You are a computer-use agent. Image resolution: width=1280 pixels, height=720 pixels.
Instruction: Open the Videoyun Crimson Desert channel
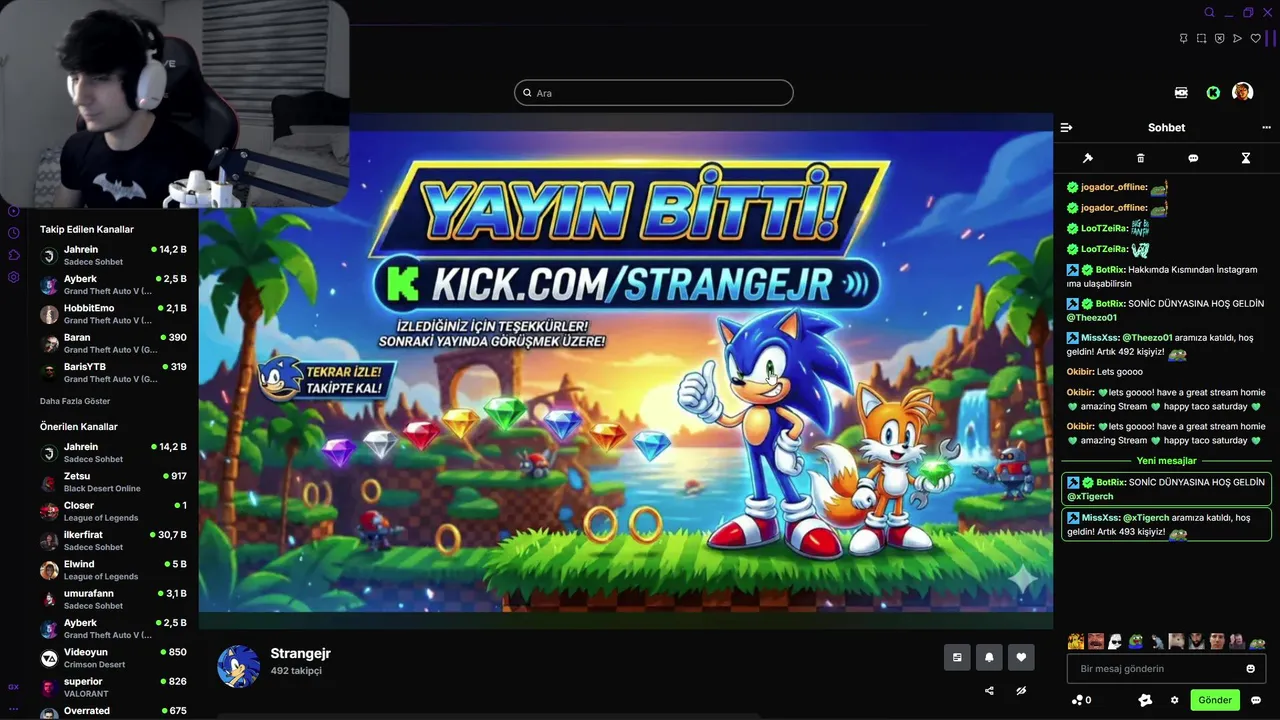coord(113,658)
